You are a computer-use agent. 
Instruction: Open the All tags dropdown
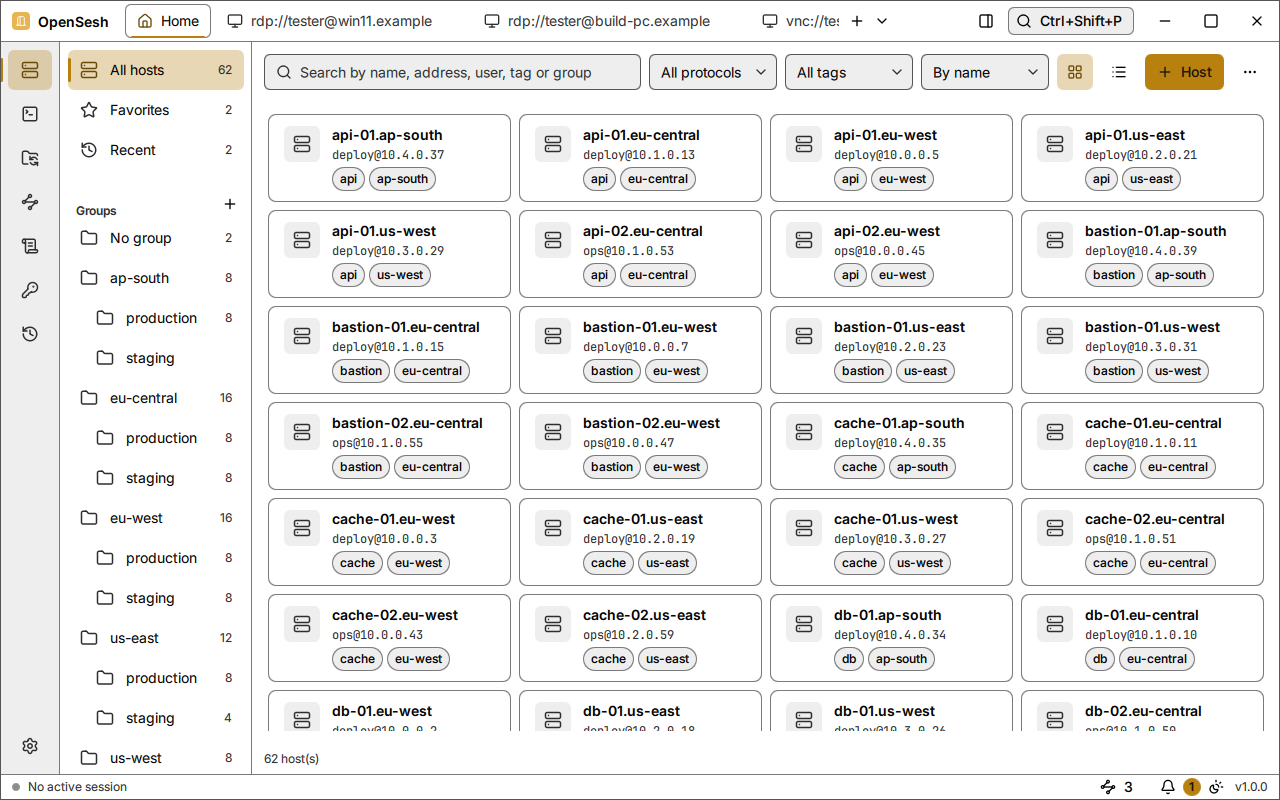849,72
